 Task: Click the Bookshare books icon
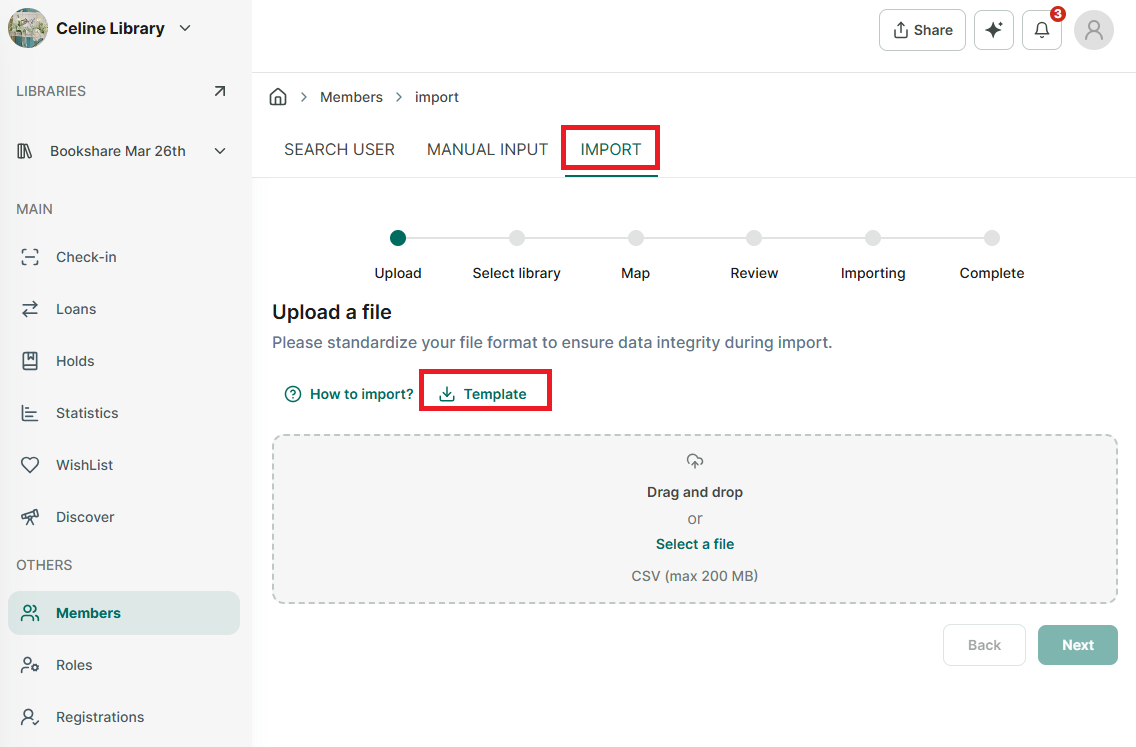(x=25, y=151)
